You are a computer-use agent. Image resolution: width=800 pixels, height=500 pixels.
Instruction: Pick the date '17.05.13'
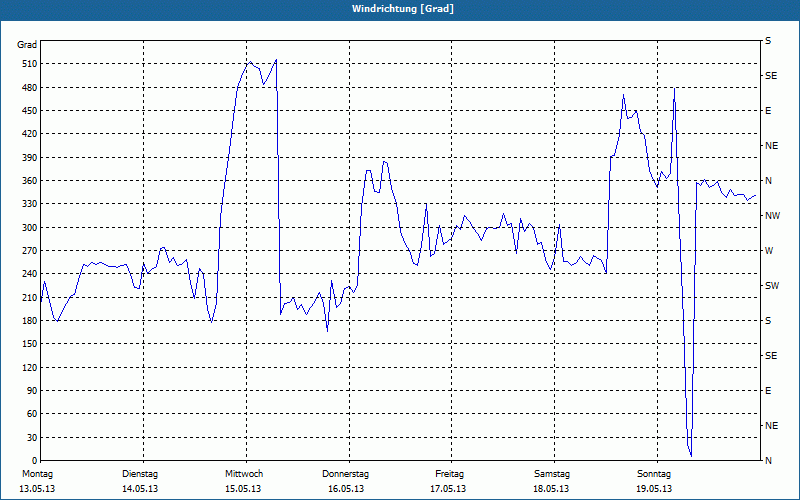[448, 489]
